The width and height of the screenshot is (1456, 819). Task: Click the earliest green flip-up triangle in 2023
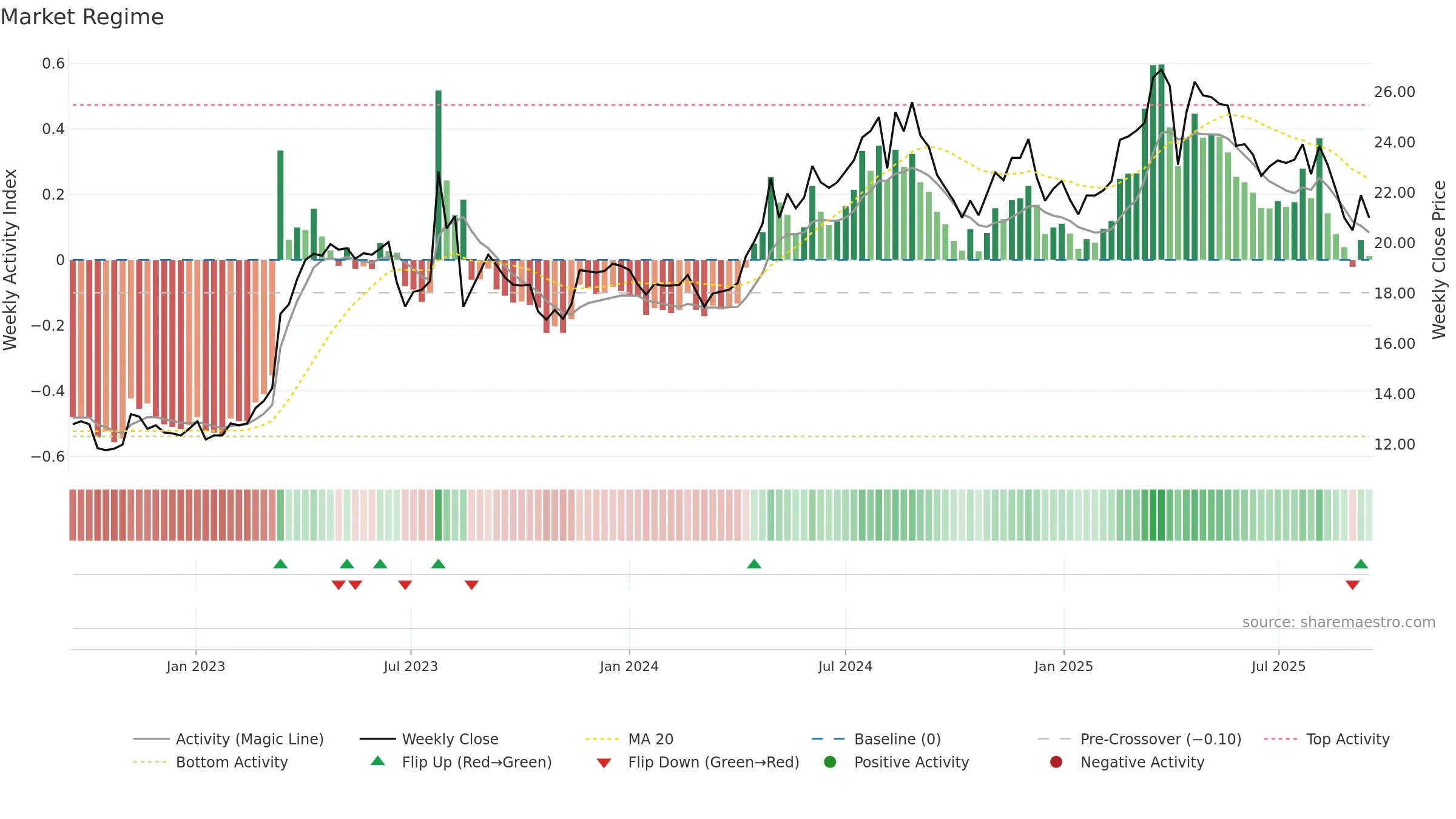(x=280, y=564)
